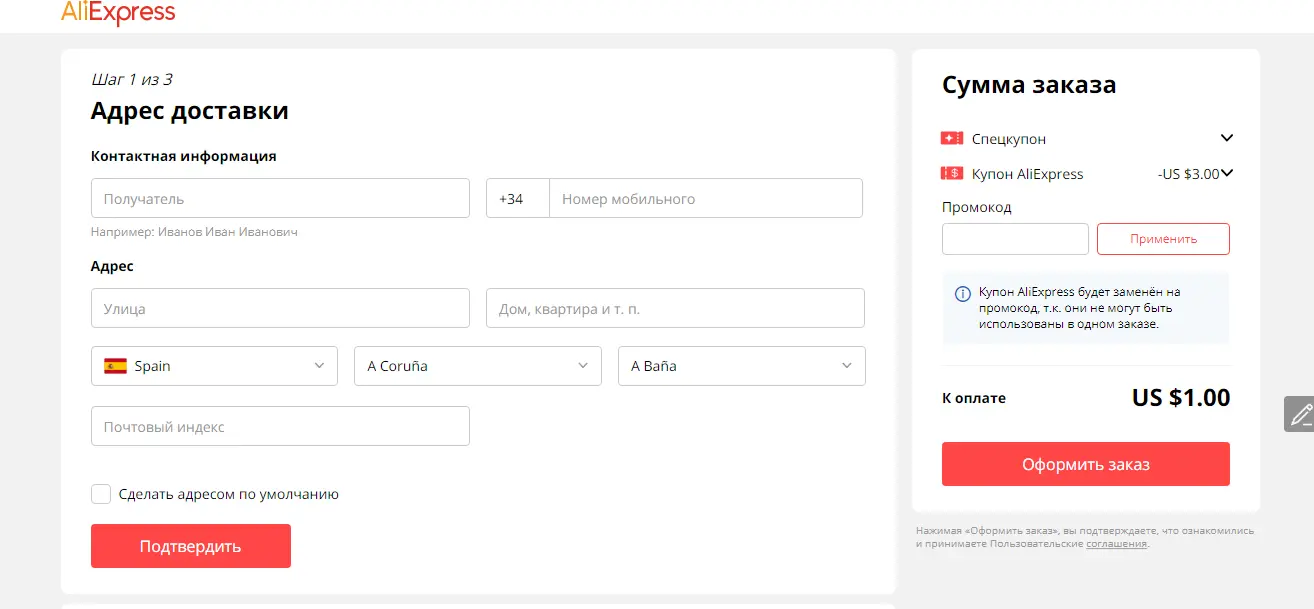
Task: Open the соглашения link
Action: [1116, 544]
